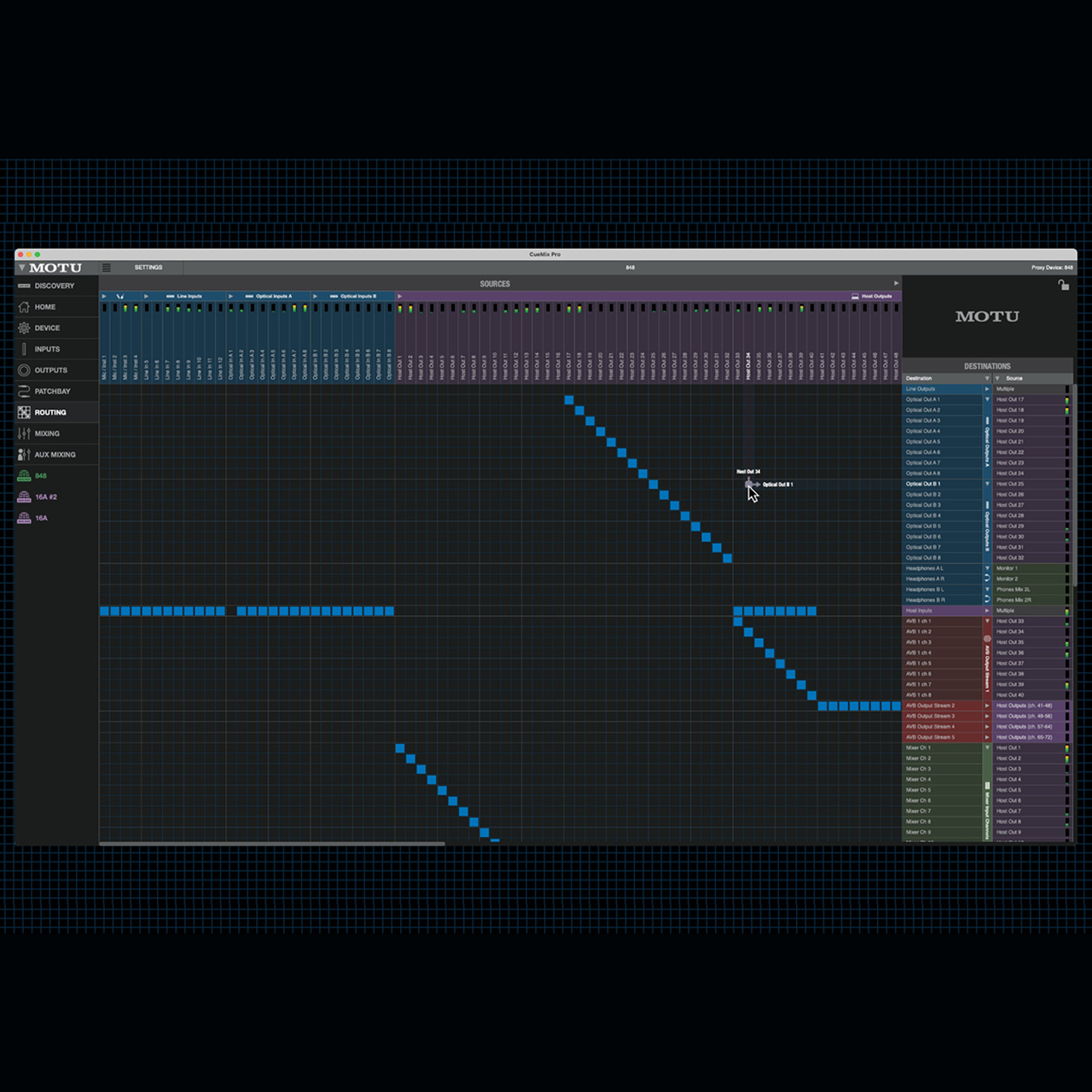
Task: Open Aux Mixing sidebar icon
Action: click(x=24, y=455)
